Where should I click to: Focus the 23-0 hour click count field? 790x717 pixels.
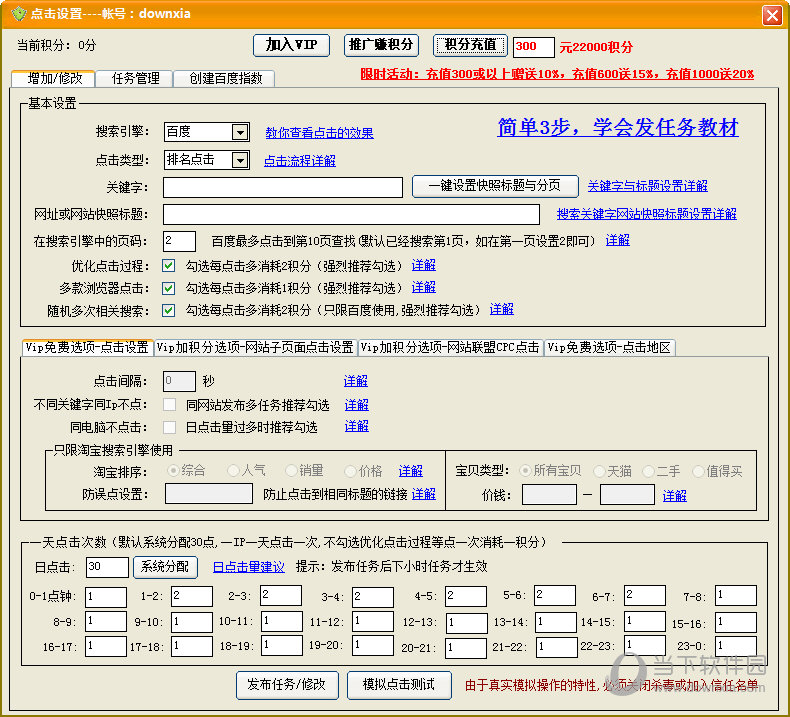736,646
